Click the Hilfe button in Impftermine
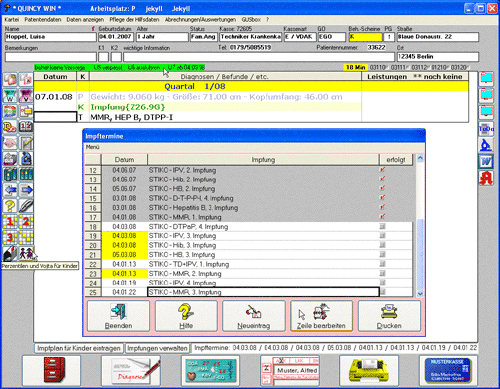This screenshot has height=389, width=500. 186,316
